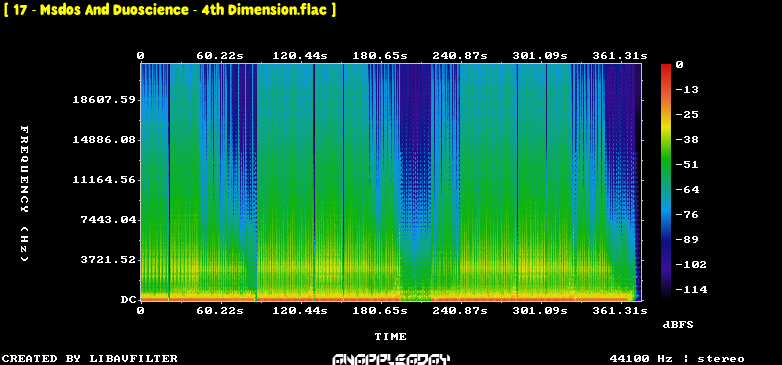The width and height of the screenshot is (782, 365).
Task: Click the 44100 Hz stereo info text
Action: [677, 358]
